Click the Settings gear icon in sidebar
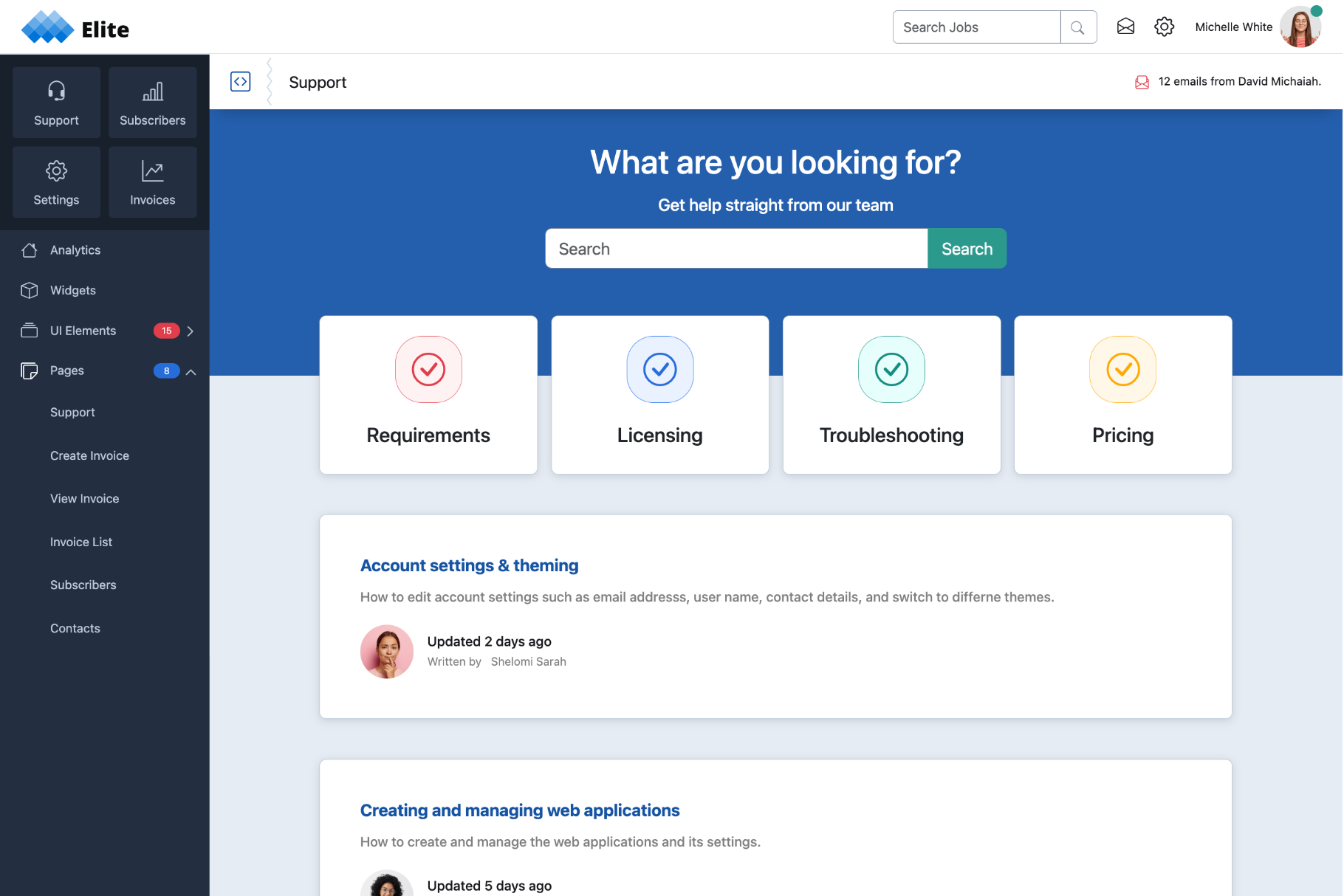Screen dimensions: 1344x896 [x=55, y=170]
